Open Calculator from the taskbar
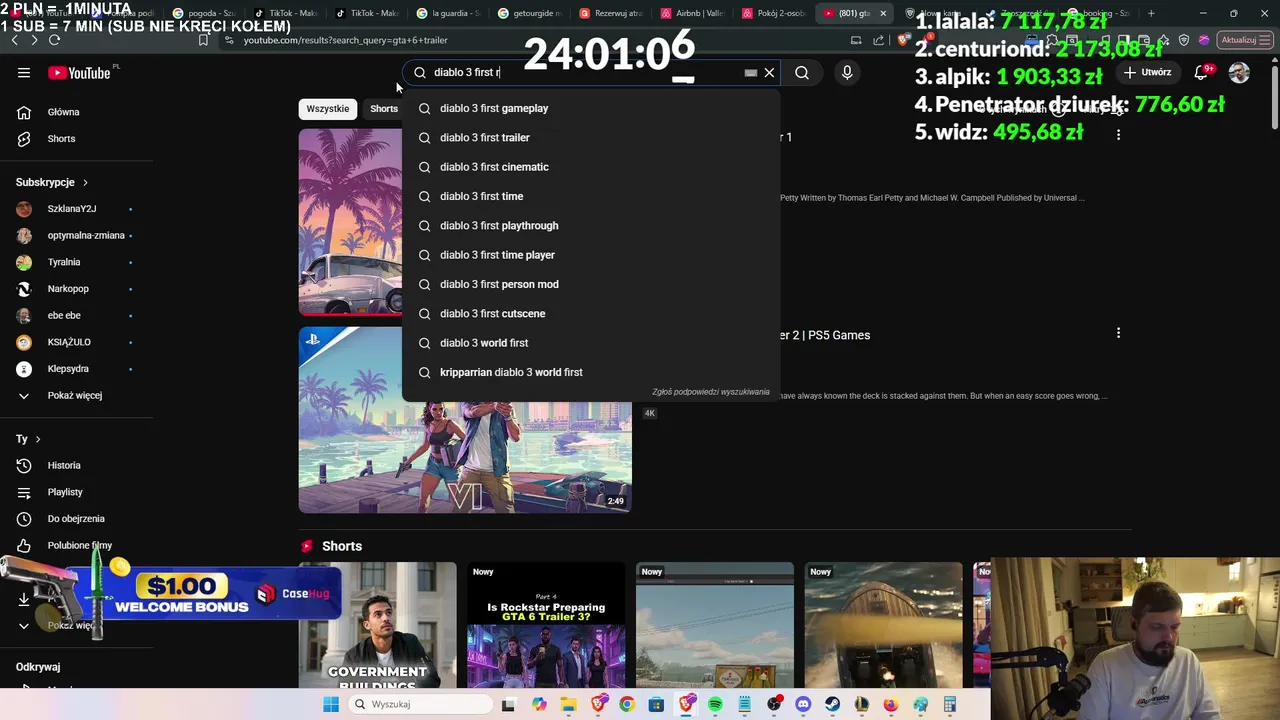The image size is (1280, 720). 950,704
